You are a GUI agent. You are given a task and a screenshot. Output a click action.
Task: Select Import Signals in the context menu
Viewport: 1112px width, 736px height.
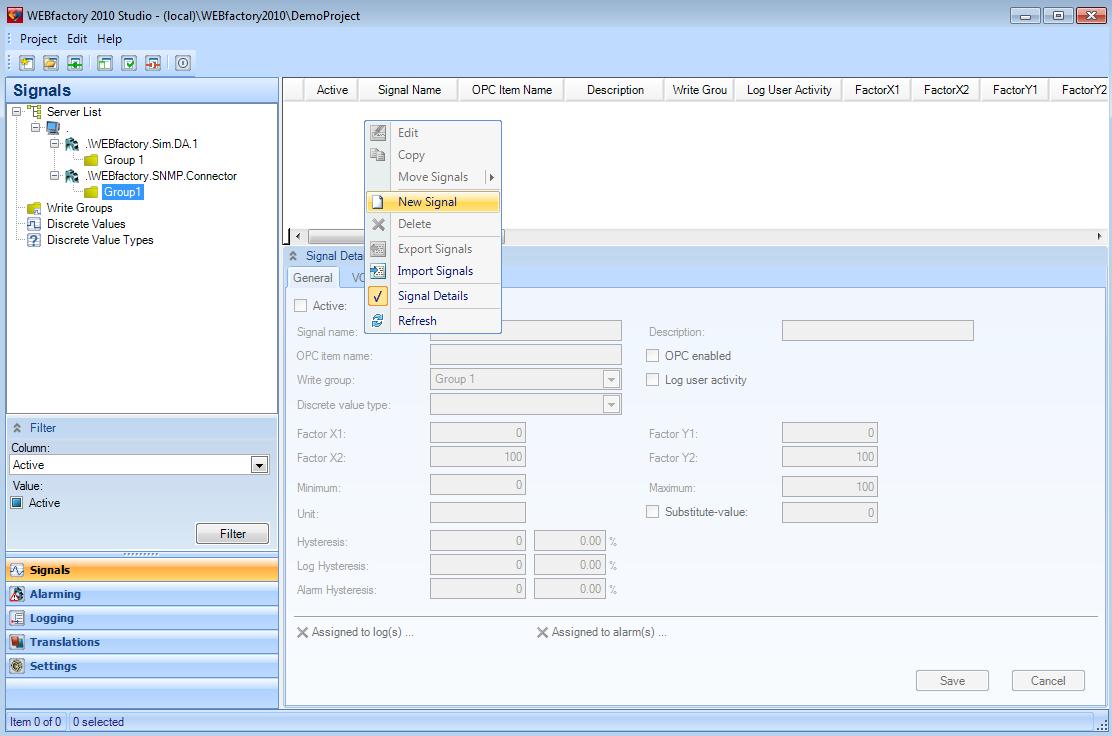click(435, 271)
